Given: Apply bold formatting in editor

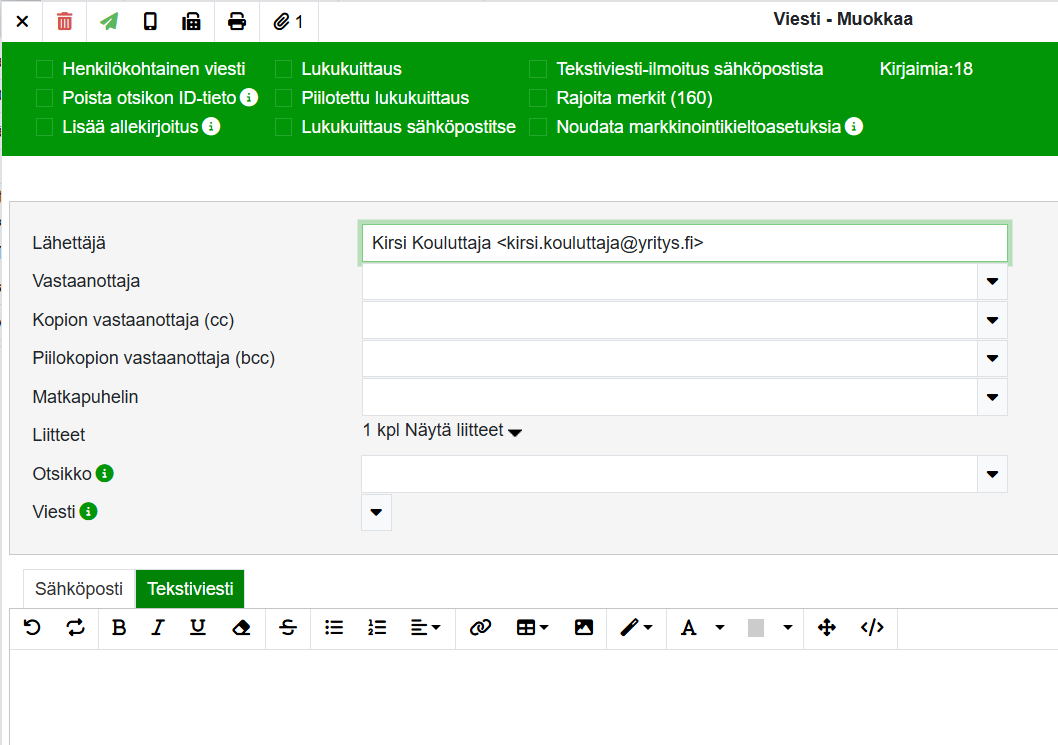Looking at the screenshot, I should tap(119, 627).
